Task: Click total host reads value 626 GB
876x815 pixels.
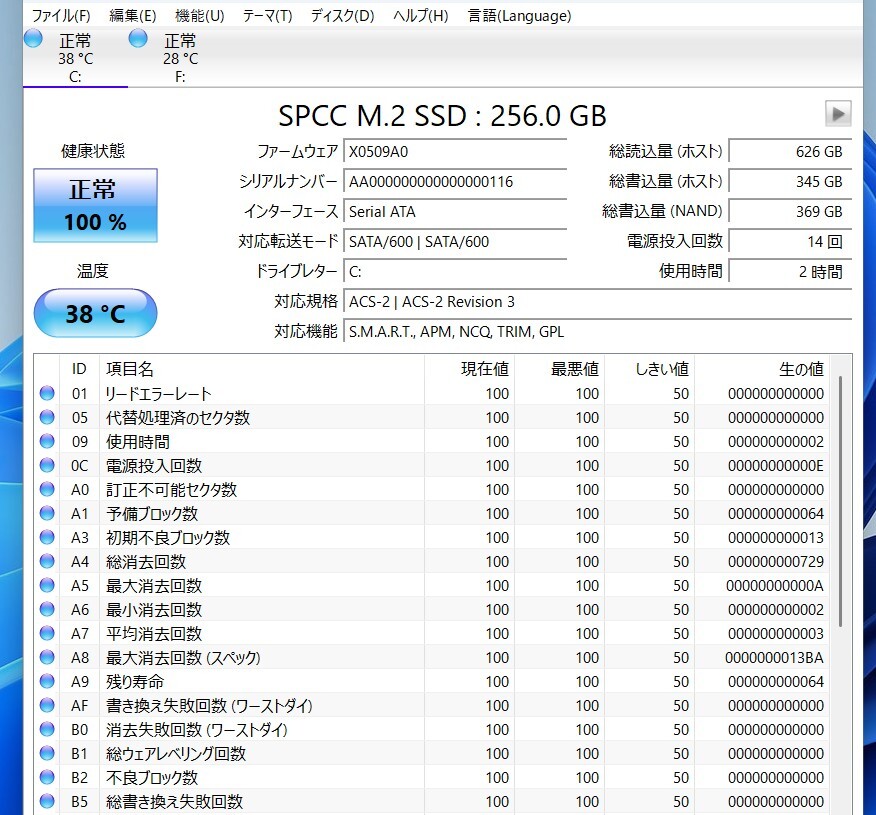Action: click(791, 152)
